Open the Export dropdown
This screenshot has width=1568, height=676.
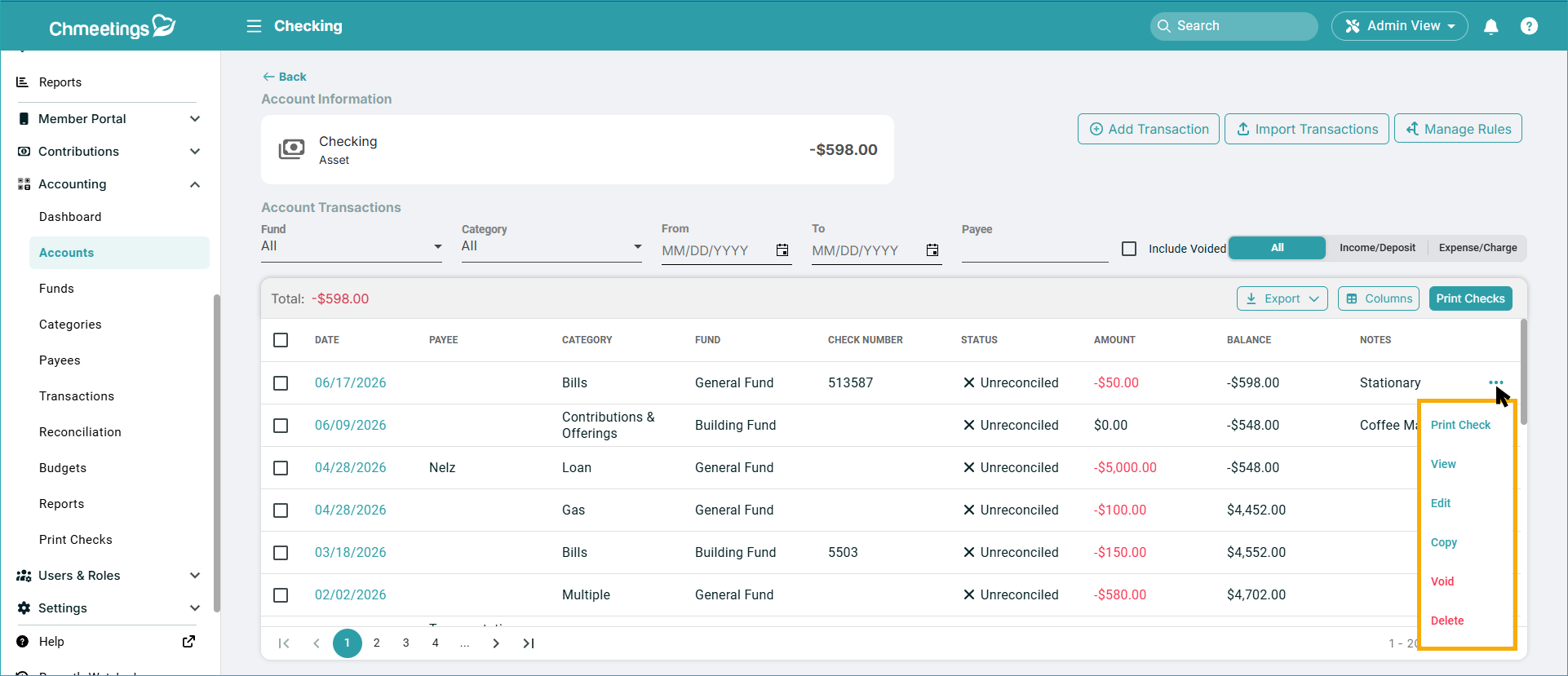(x=1282, y=298)
